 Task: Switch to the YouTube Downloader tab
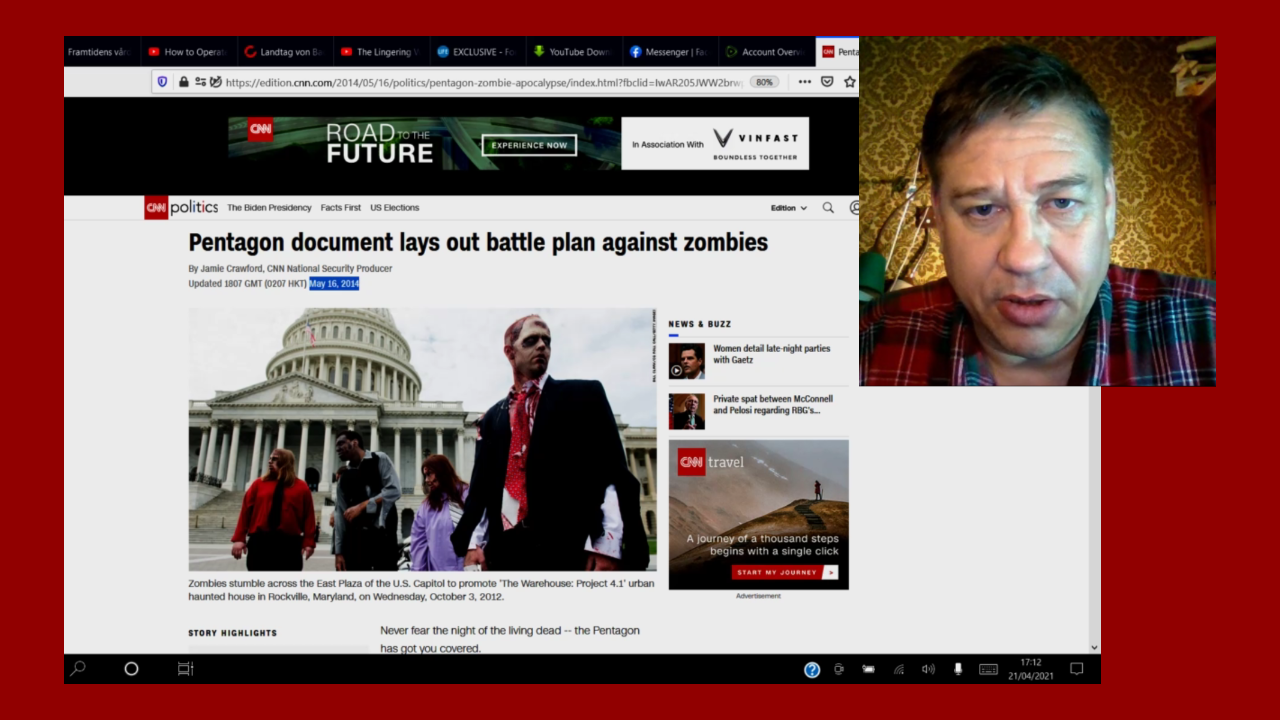click(570, 52)
